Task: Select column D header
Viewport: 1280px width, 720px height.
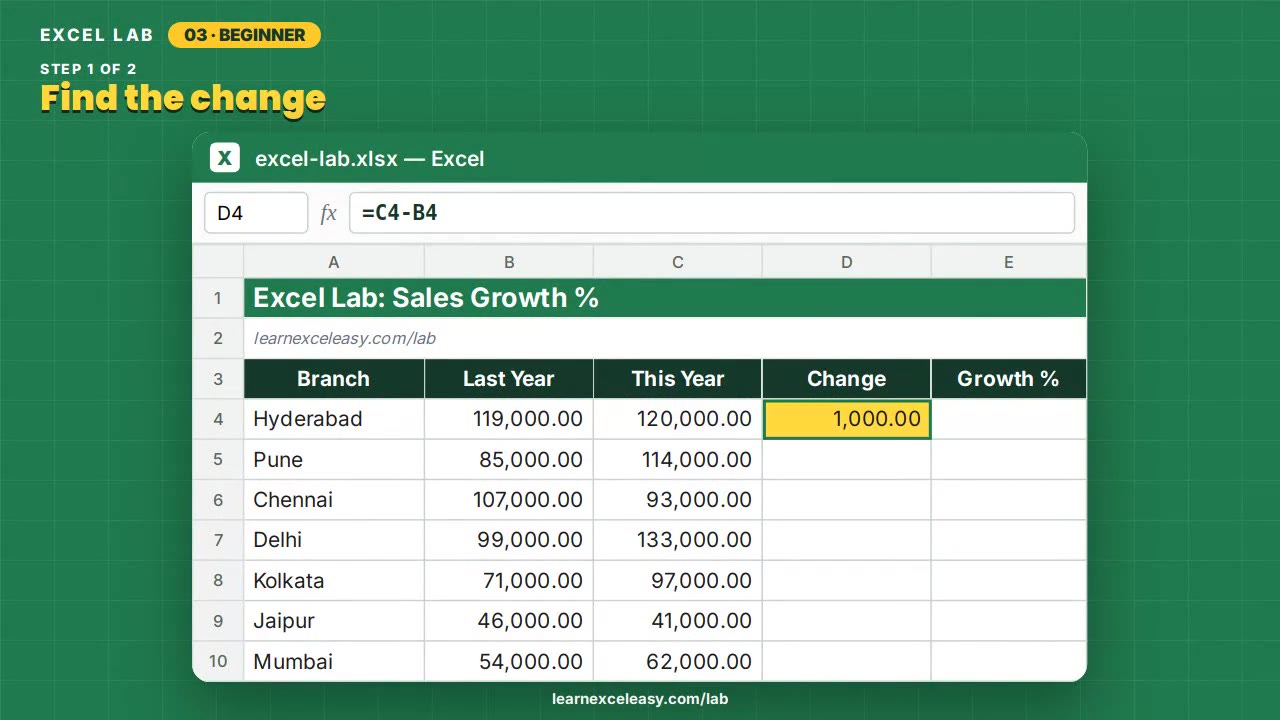Action: click(x=847, y=262)
